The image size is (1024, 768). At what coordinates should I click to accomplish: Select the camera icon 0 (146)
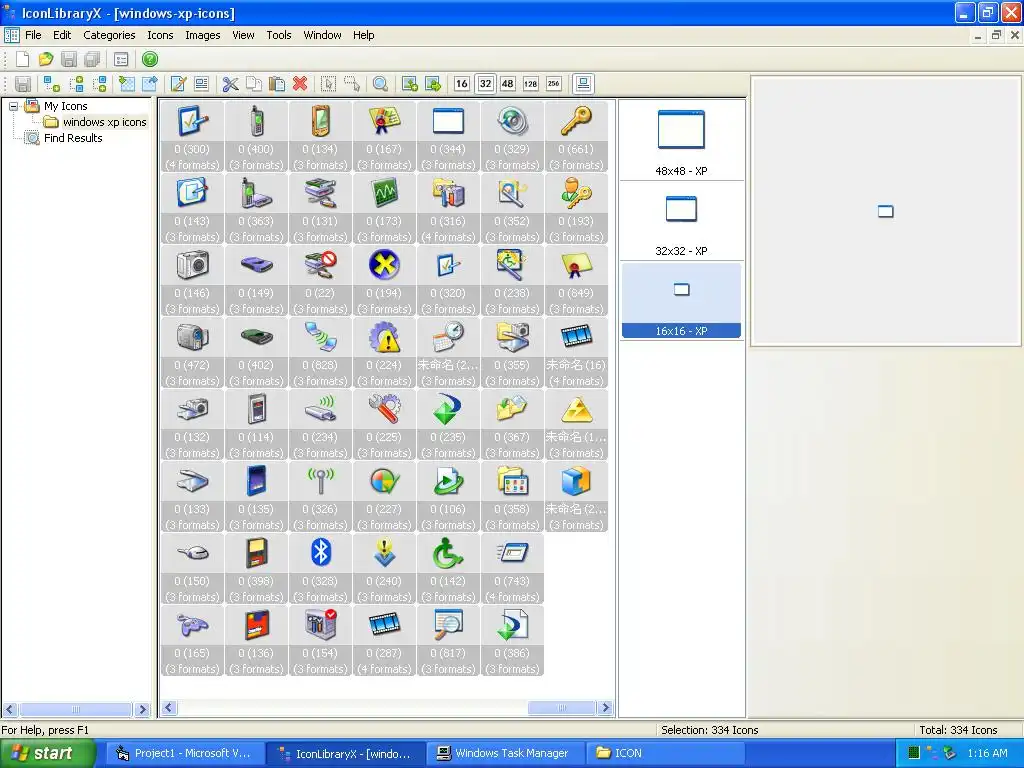pyautogui.click(x=193, y=281)
